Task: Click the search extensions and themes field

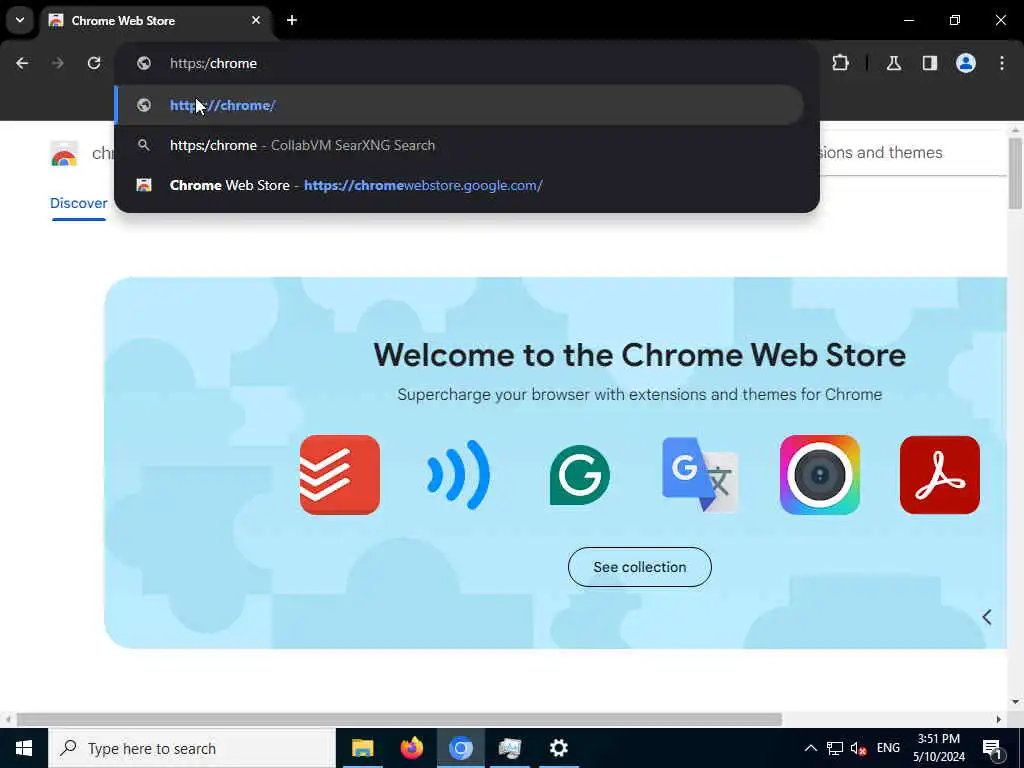Action: point(911,153)
